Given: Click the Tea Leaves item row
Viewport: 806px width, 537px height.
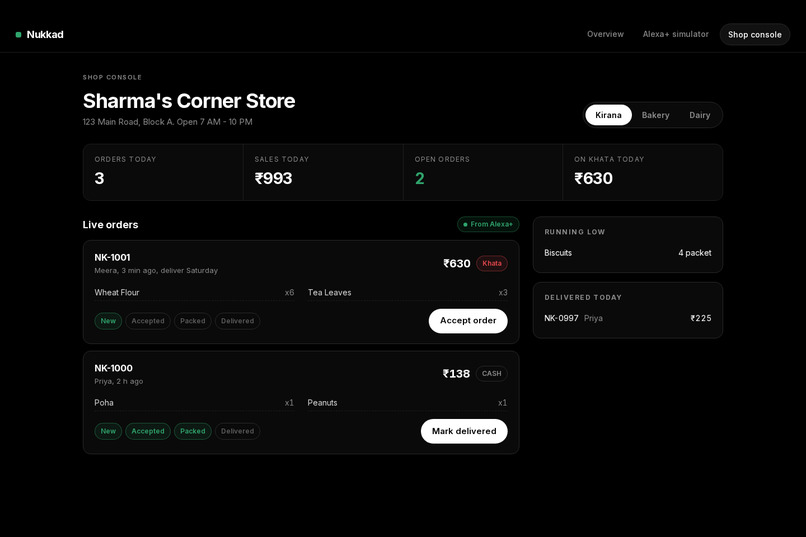Looking at the screenshot, I should 407,292.
